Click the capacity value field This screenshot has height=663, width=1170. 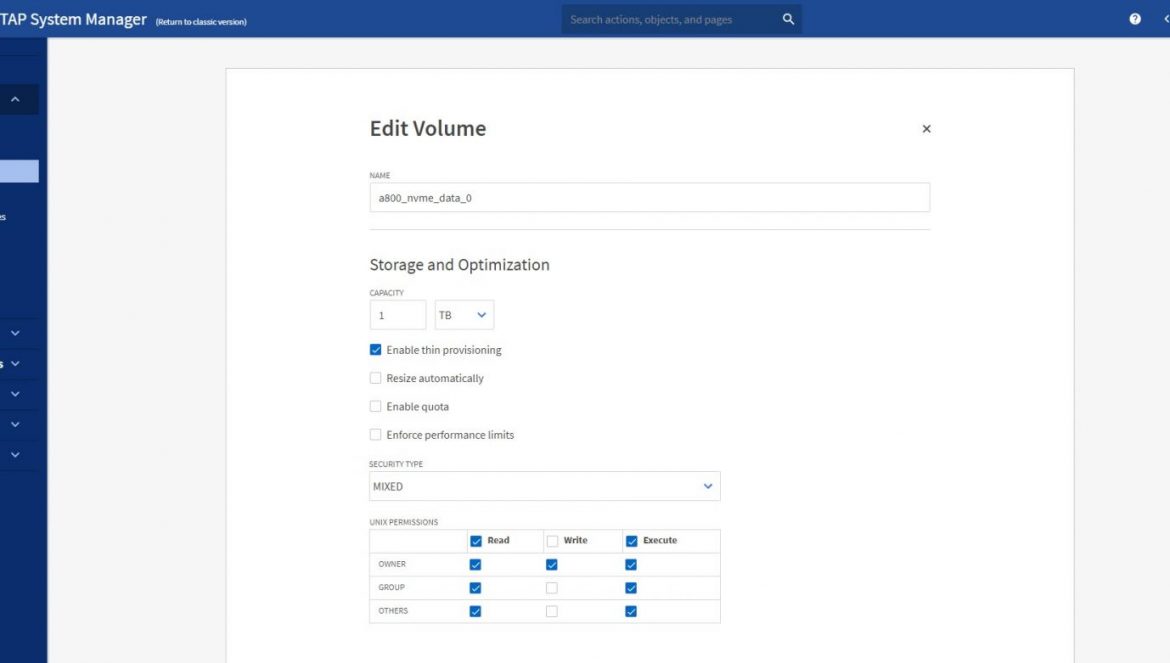tap(398, 315)
